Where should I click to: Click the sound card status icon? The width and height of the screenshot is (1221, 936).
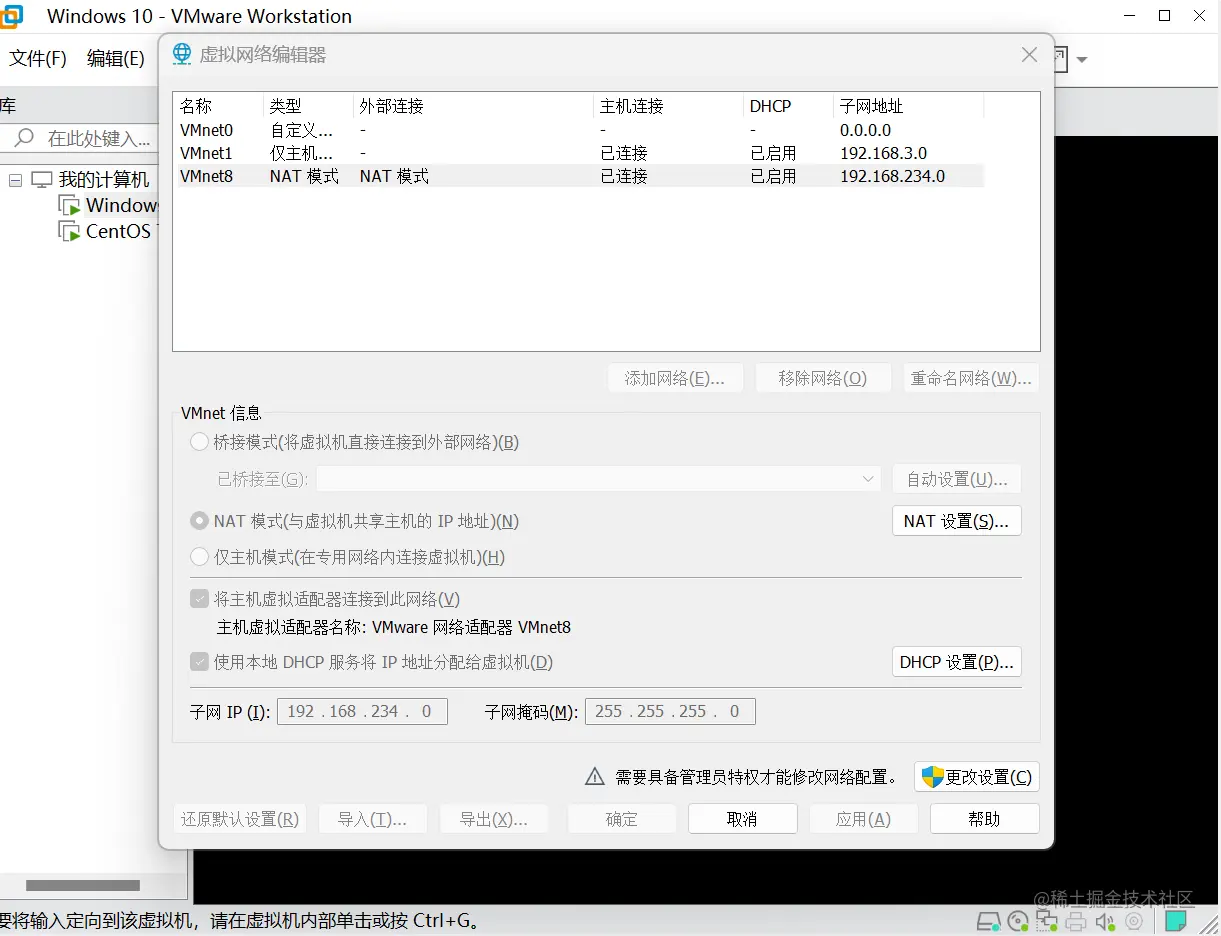click(x=1105, y=921)
